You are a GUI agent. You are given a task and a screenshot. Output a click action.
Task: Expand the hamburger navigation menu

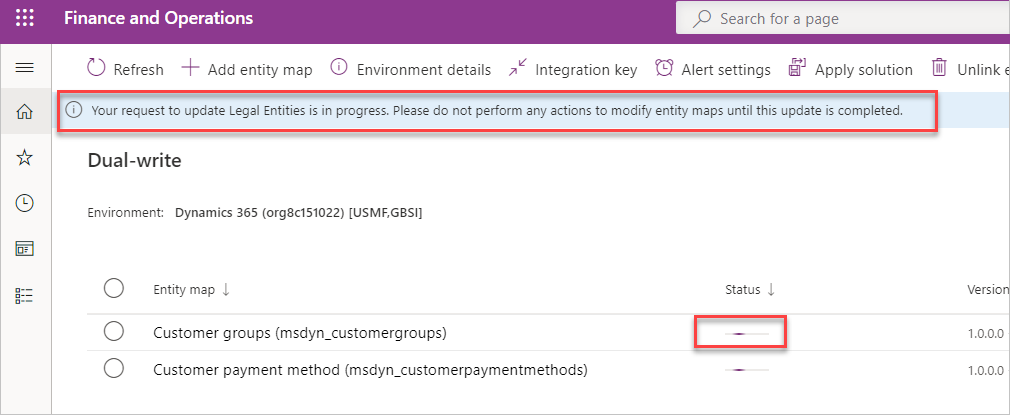tap(24, 67)
